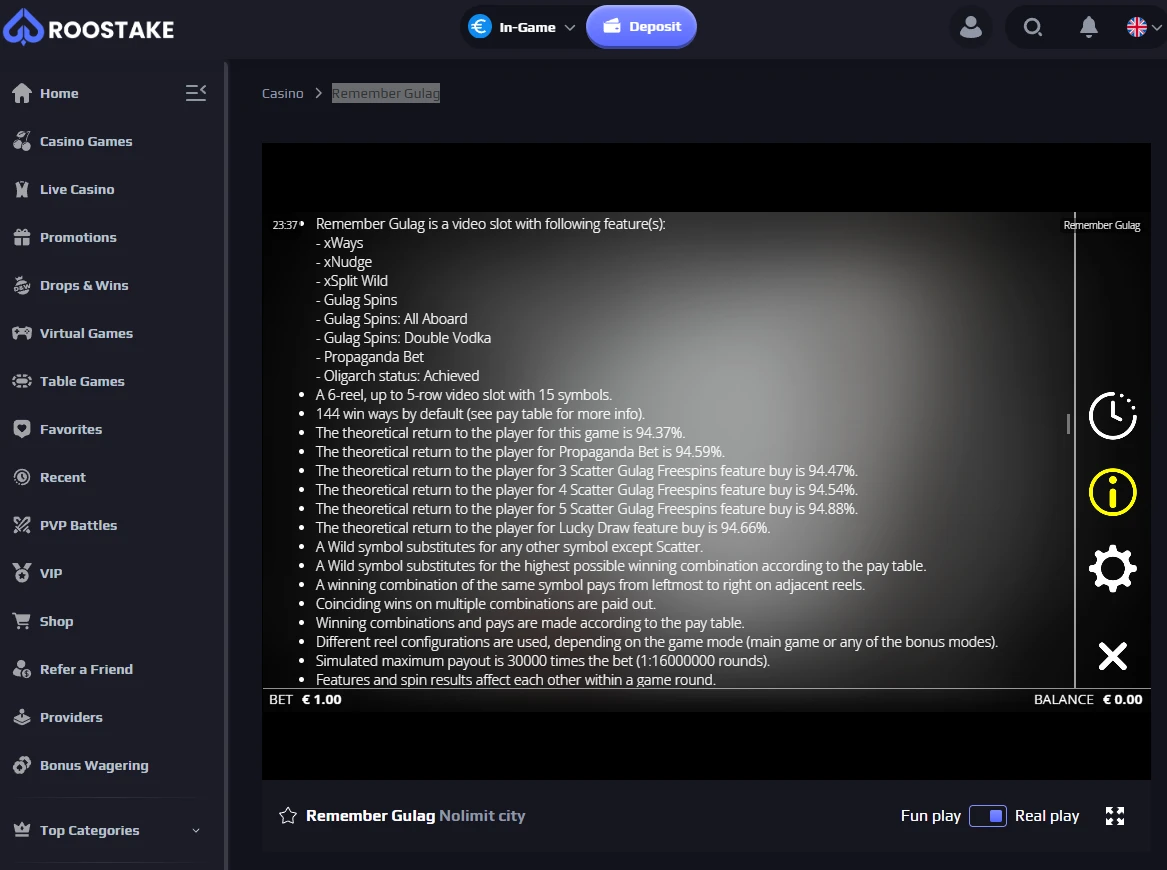Viewport: 1167px width, 870px height.
Task: Click the Drops & Wins icon
Action: pyautogui.click(x=22, y=285)
